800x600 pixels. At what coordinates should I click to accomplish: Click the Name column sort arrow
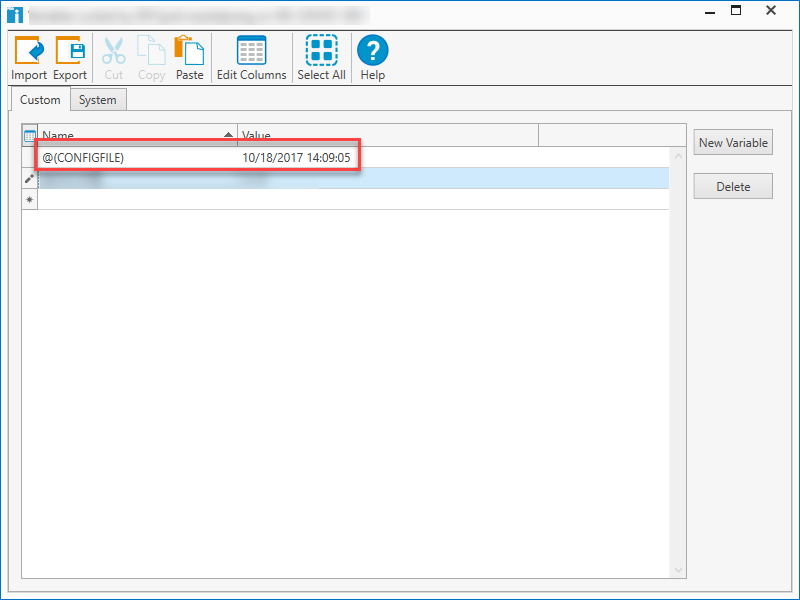coord(229,135)
